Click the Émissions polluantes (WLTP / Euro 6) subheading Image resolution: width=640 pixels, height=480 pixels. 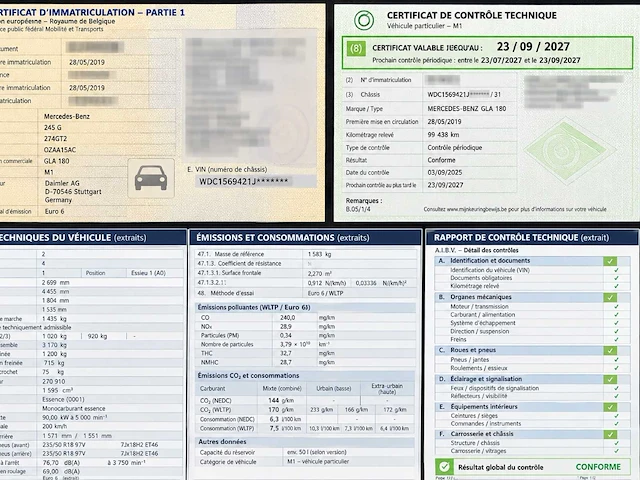click(x=254, y=307)
